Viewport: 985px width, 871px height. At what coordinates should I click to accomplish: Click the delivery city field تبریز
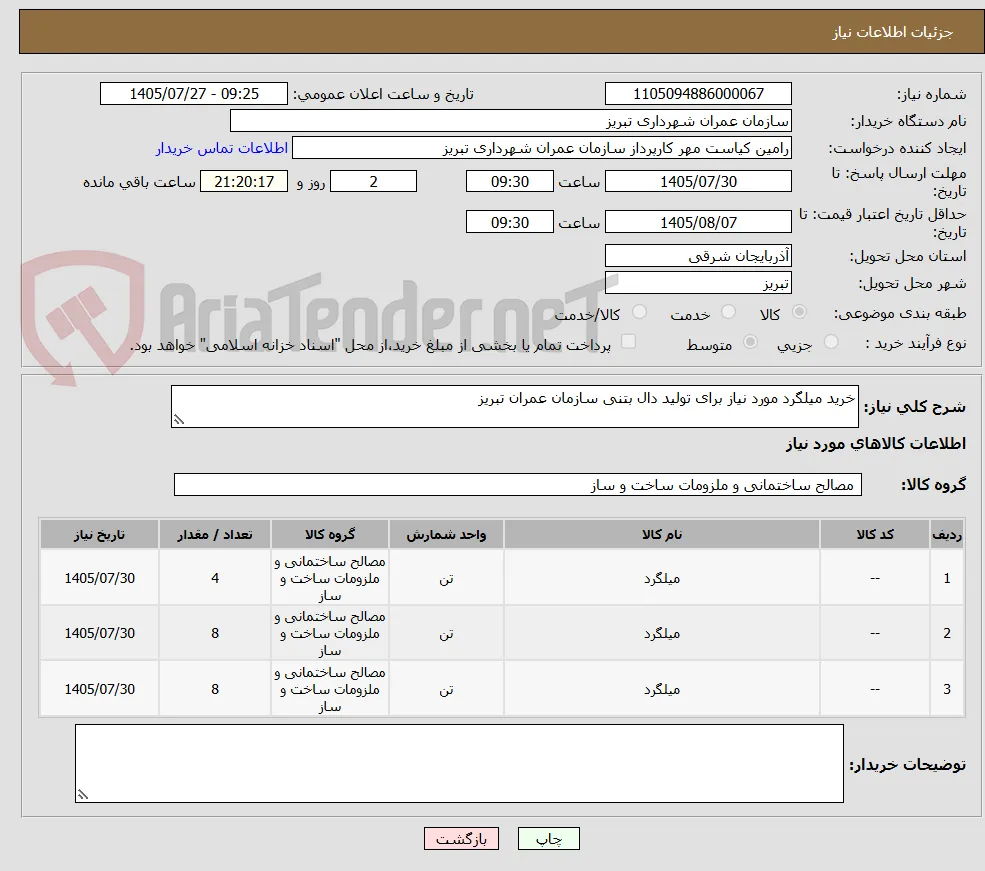pos(698,283)
